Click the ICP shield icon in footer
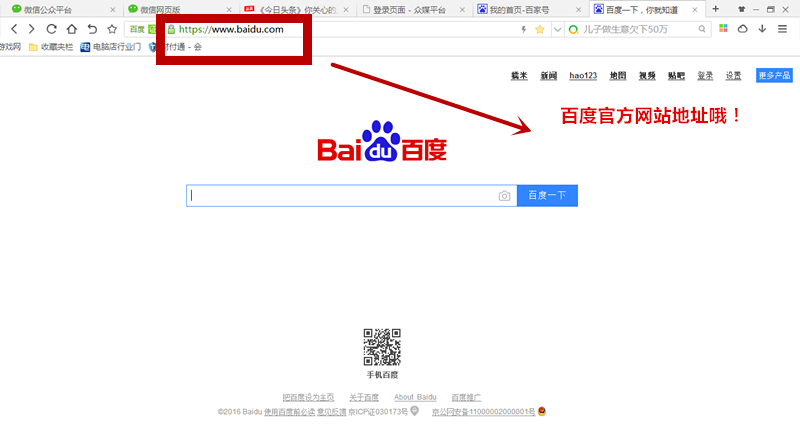The image size is (800, 430). [415, 411]
